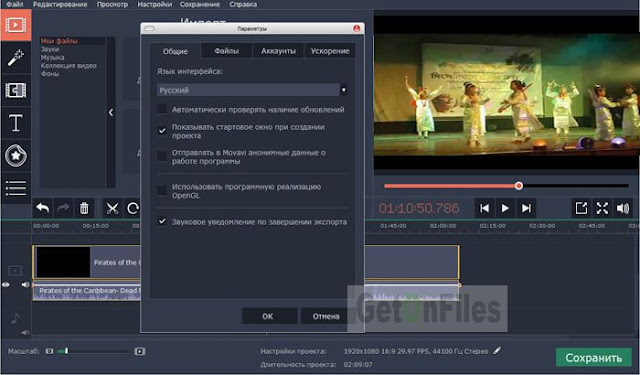This screenshot has height=375, width=640.
Task: Skip to next frame in player
Action: 526,209
